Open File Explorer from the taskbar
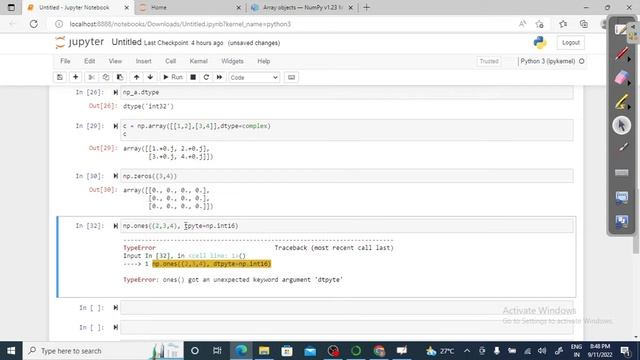The width and height of the screenshot is (640, 360). (x=264, y=351)
